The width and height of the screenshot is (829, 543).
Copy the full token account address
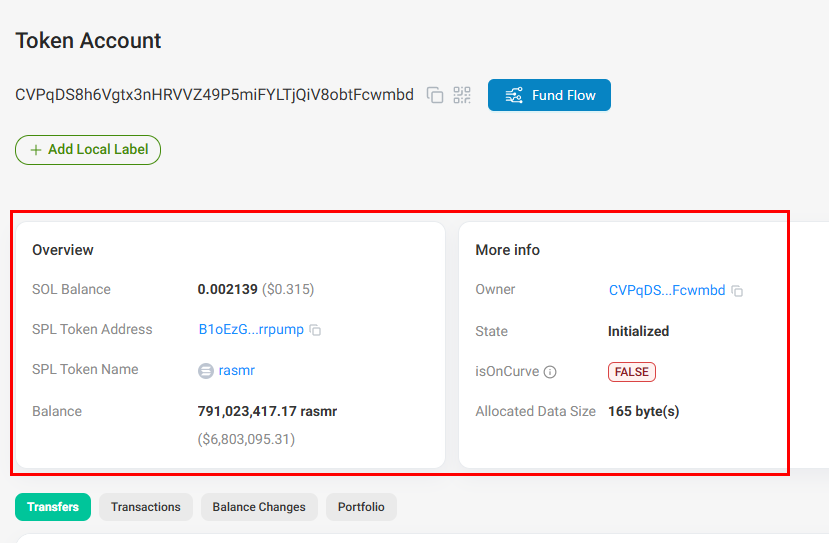click(435, 95)
